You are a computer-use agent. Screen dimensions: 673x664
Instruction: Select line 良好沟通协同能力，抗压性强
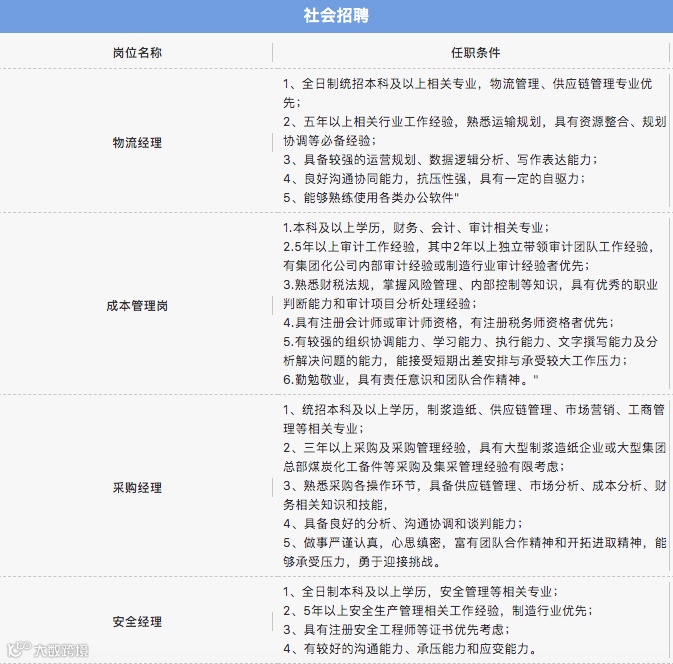coord(434,179)
